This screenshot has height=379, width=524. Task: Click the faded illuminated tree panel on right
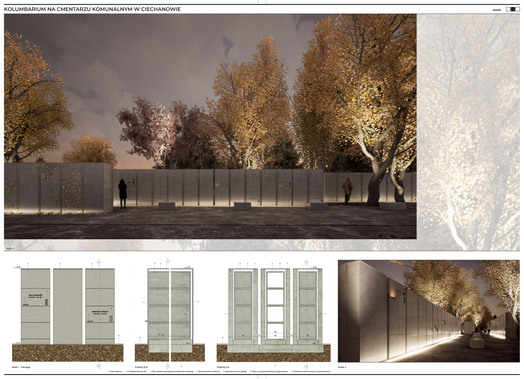[469, 132]
